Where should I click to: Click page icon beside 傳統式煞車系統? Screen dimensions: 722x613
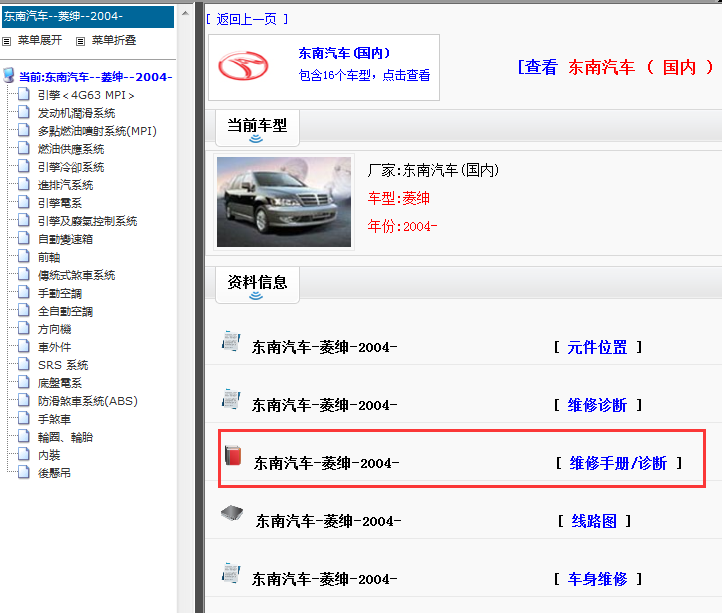24,274
